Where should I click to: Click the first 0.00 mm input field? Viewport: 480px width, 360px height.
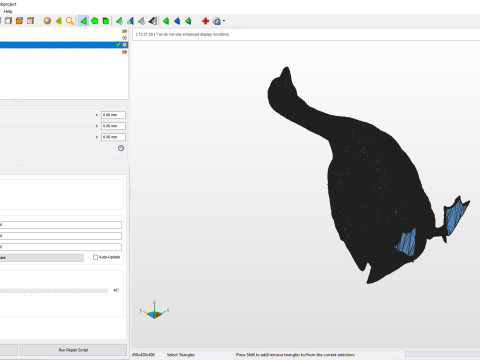pyautogui.click(x=113, y=115)
